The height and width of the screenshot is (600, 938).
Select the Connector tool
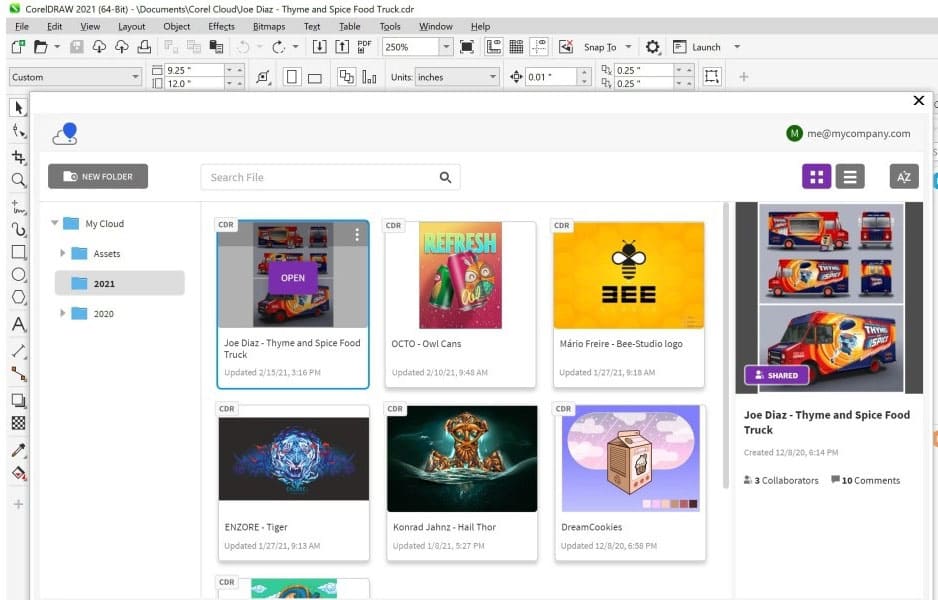(19, 374)
